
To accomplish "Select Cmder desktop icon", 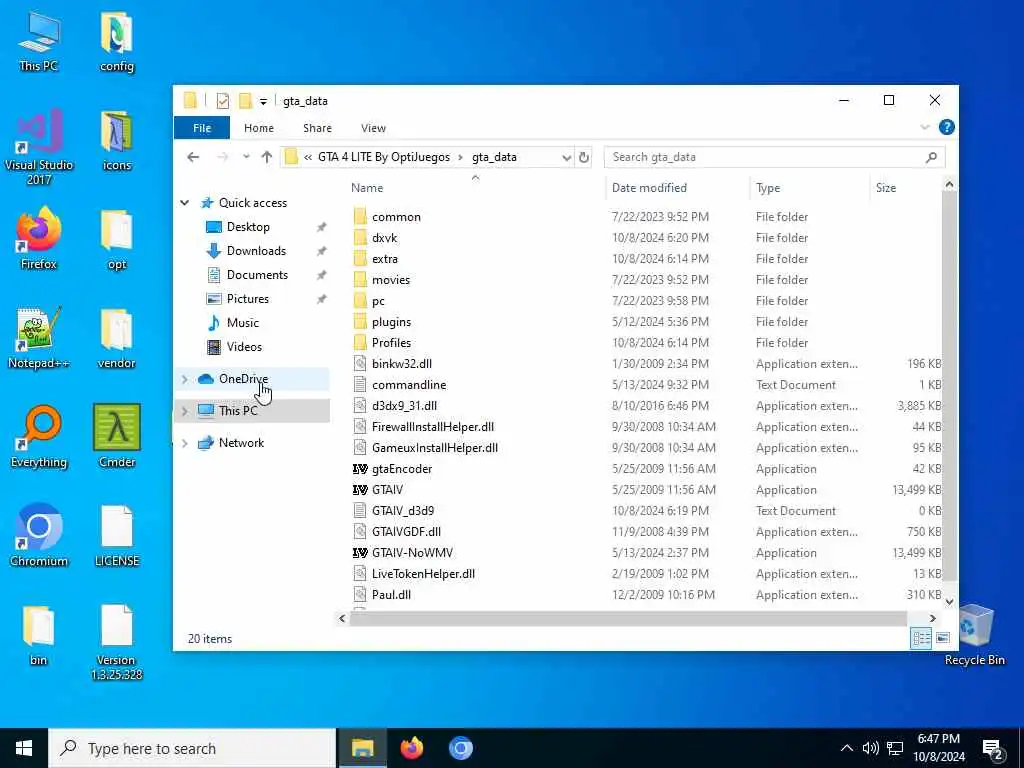I will (117, 437).
